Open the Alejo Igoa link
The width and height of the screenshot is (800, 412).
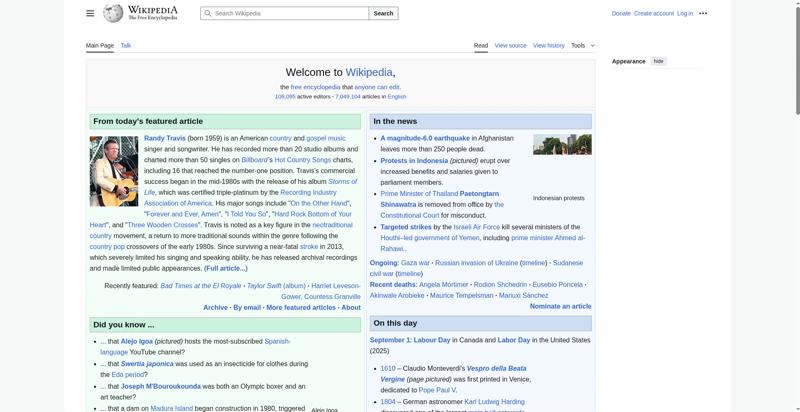[x=137, y=341]
